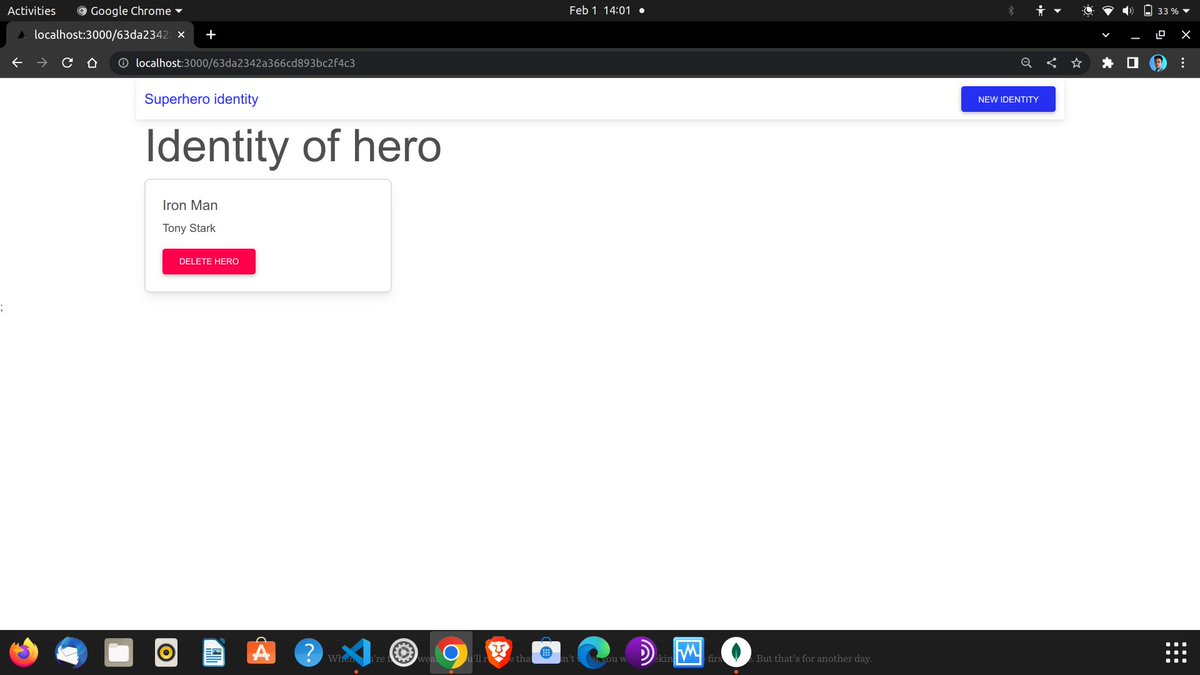Open Chrome three-dot menu
The image size is (1200, 675).
[1182, 63]
